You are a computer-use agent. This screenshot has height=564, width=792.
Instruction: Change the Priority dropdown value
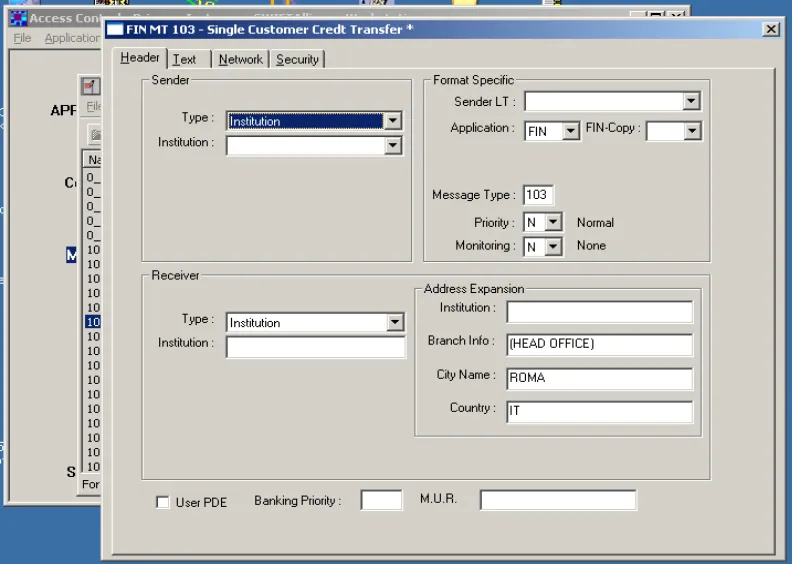[553, 223]
